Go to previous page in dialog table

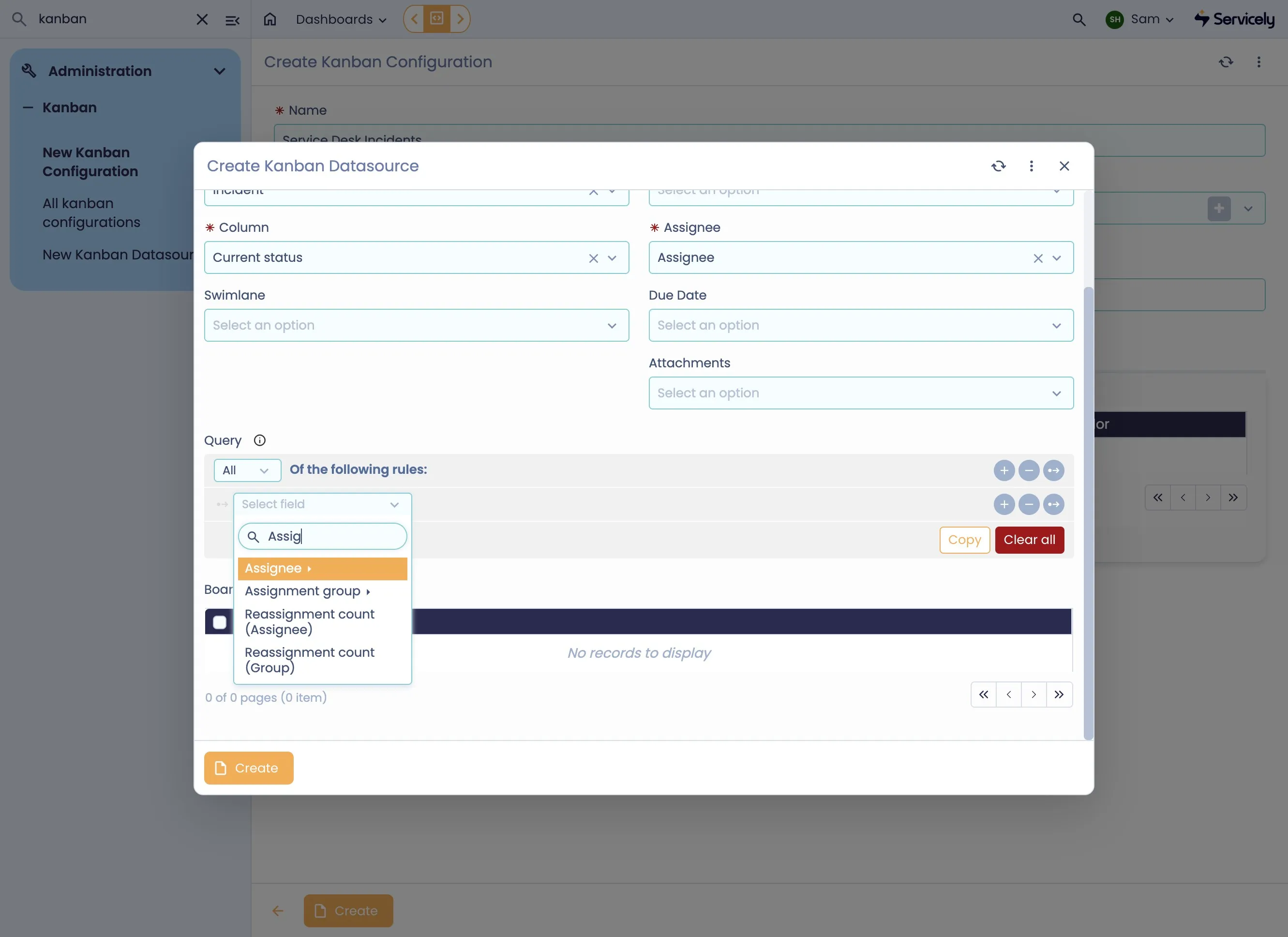(1009, 695)
